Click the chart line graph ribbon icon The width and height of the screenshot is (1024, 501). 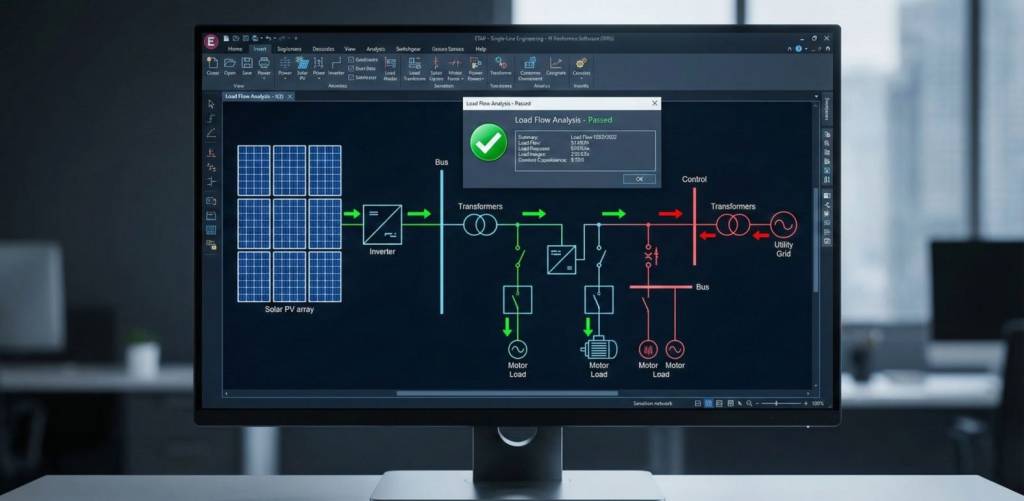556,63
